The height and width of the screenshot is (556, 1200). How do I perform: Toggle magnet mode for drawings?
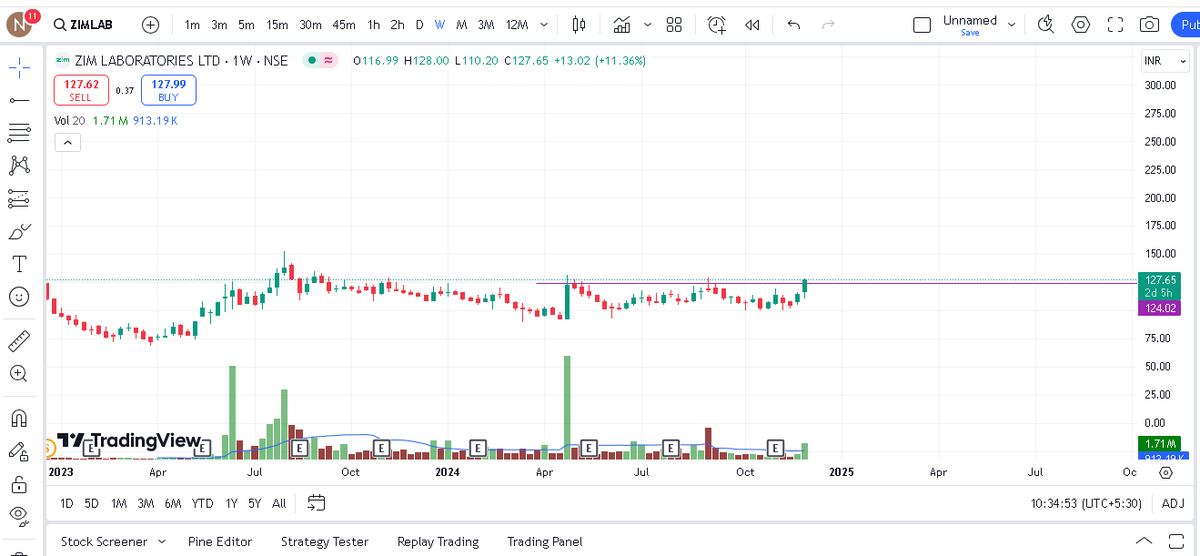click(x=19, y=417)
